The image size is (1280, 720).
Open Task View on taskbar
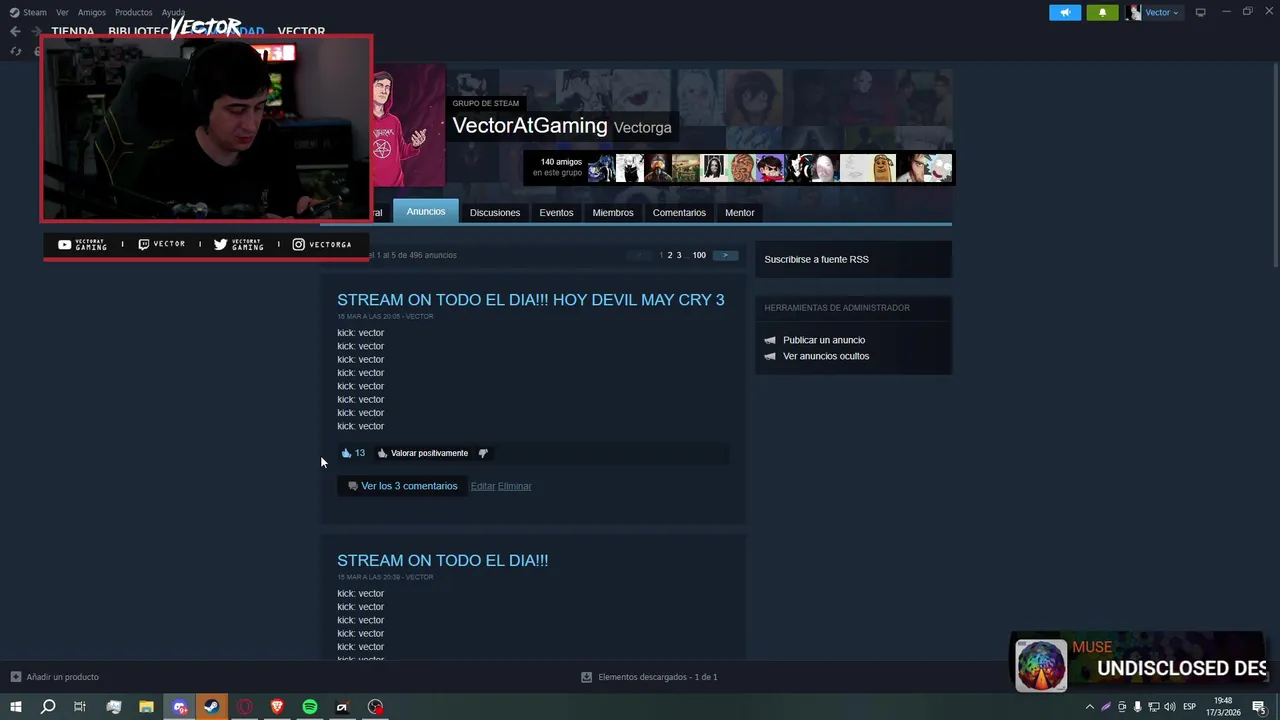coord(80,707)
